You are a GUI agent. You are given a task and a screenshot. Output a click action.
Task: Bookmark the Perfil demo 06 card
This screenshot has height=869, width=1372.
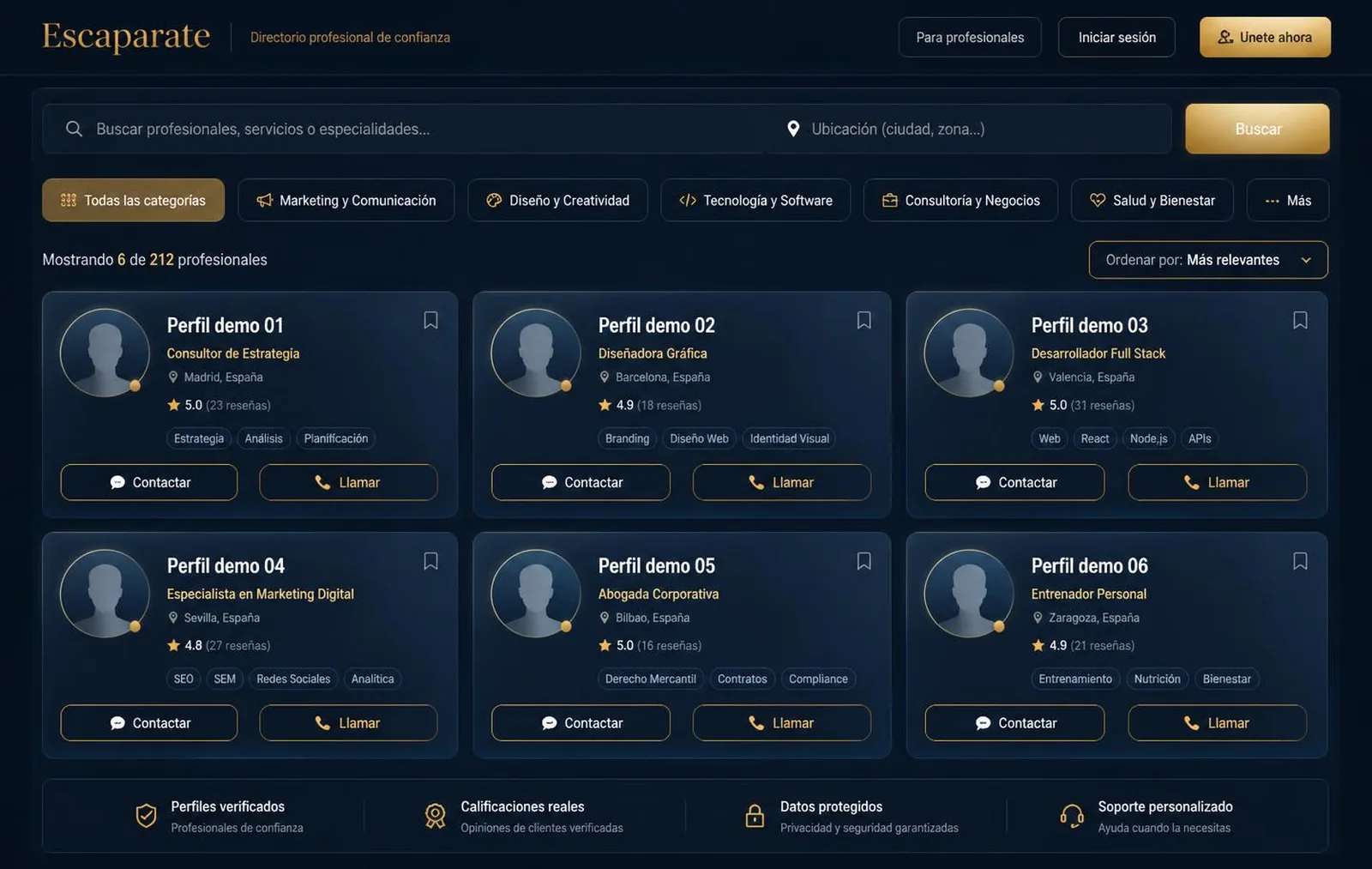point(1300,561)
